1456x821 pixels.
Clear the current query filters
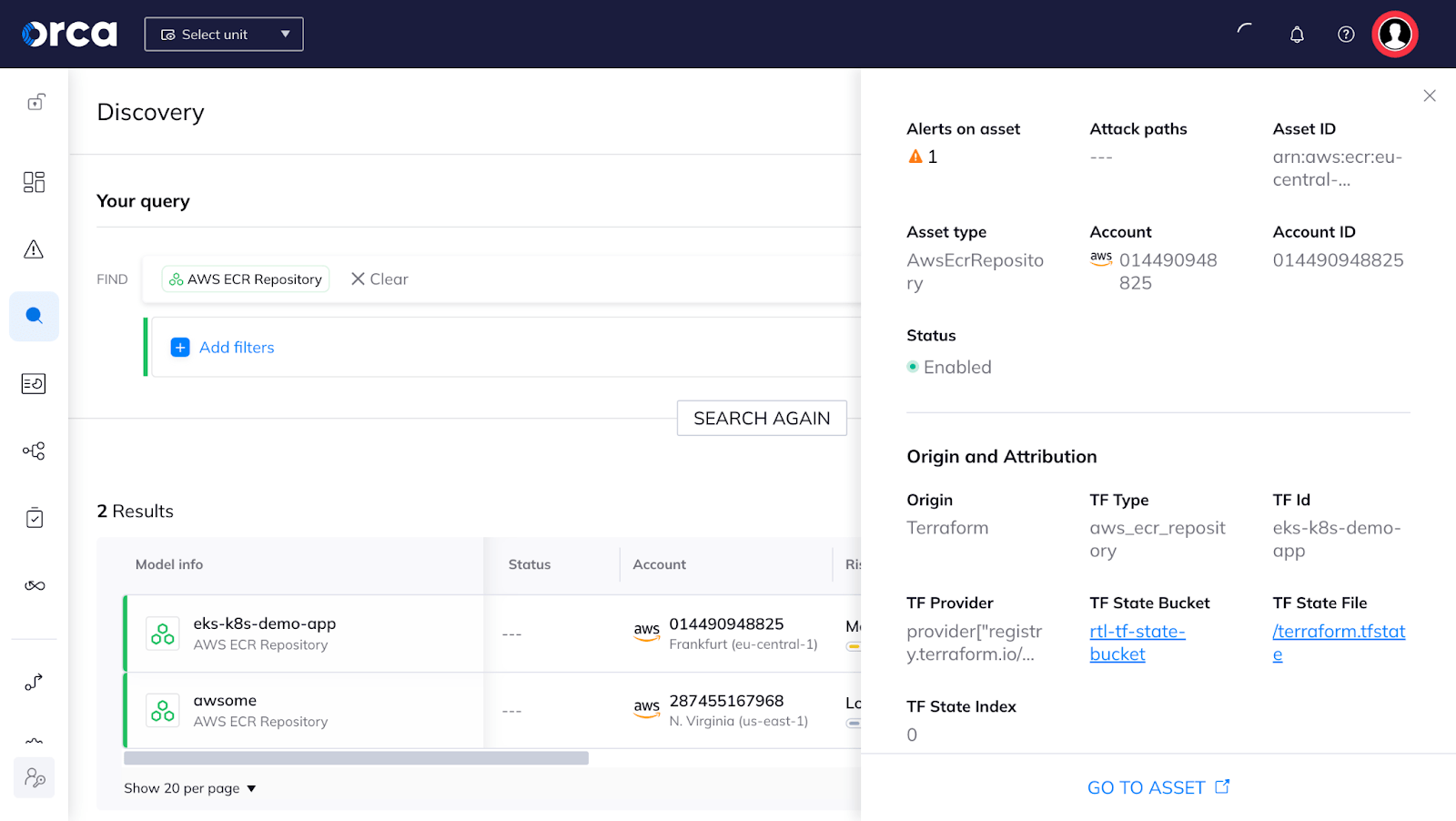coord(379,279)
